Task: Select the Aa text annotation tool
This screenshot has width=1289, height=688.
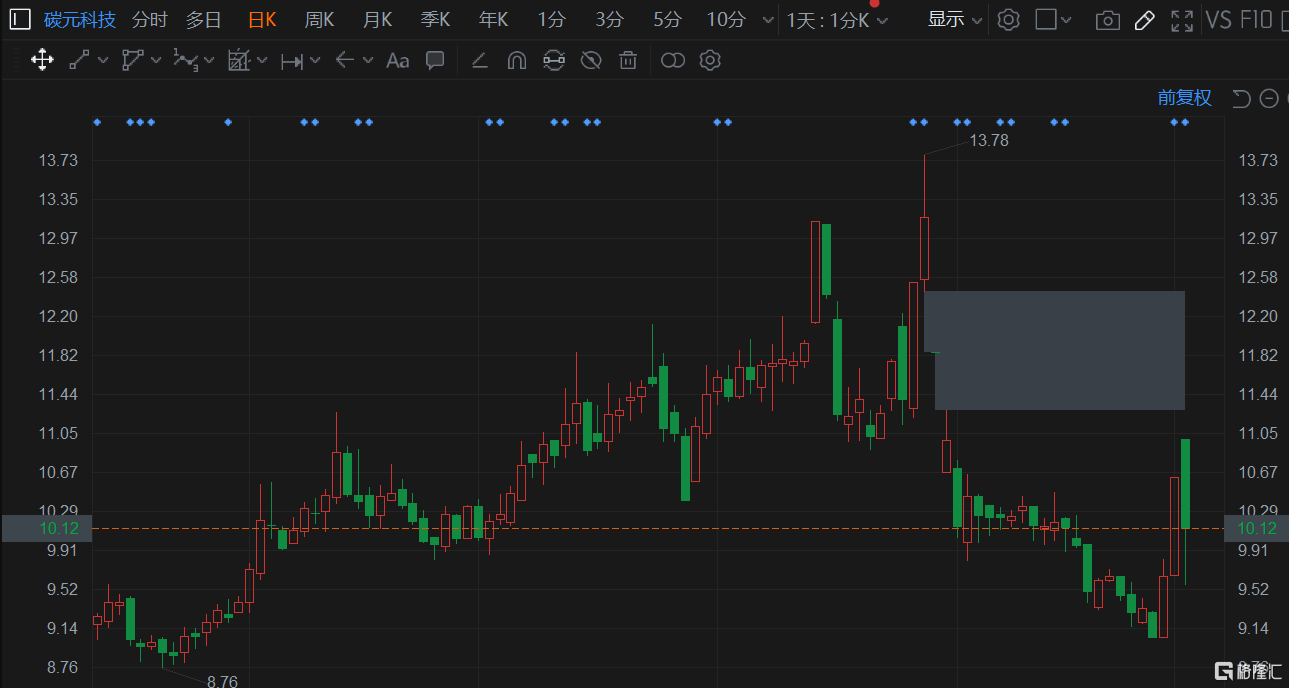Action: point(397,60)
